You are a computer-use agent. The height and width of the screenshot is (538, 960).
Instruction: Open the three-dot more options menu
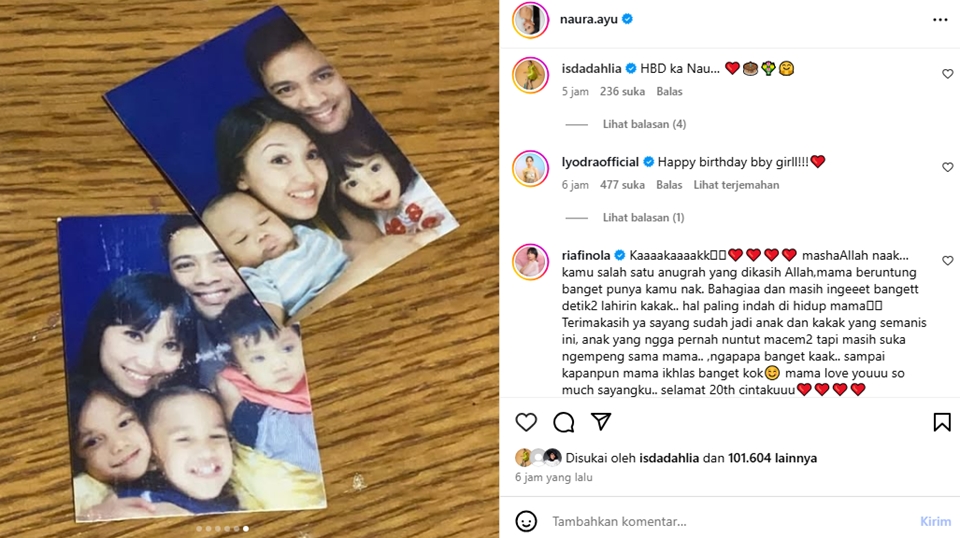(x=940, y=20)
